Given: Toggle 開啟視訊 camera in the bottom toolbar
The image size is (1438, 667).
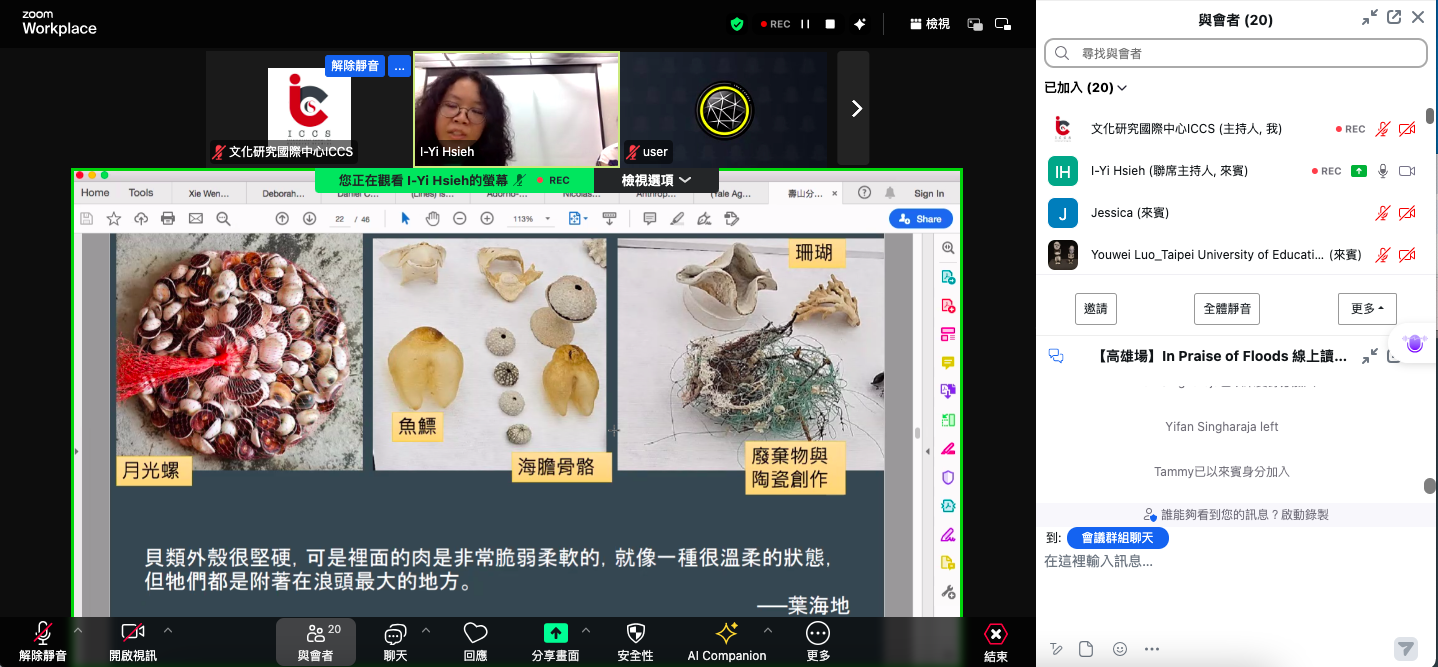Looking at the screenshot, I should pos(132,633).
